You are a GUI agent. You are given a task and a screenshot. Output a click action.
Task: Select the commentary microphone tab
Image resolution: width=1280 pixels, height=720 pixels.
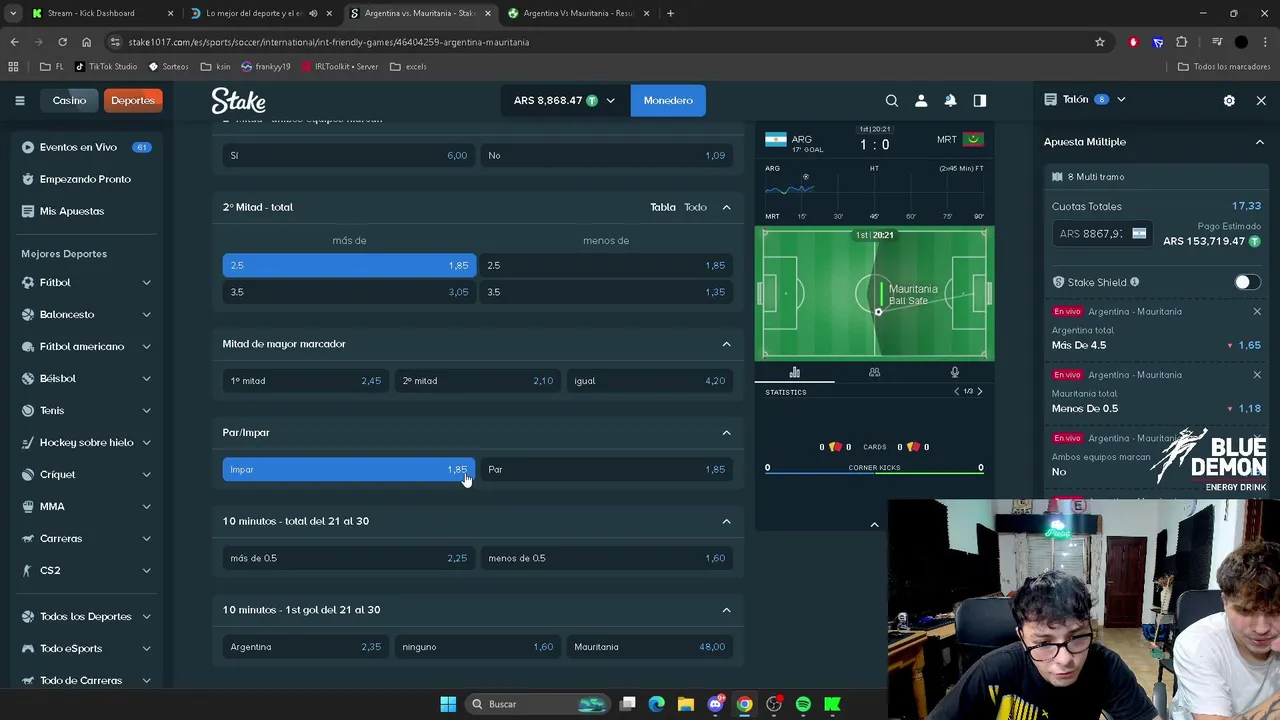[954, 372]
